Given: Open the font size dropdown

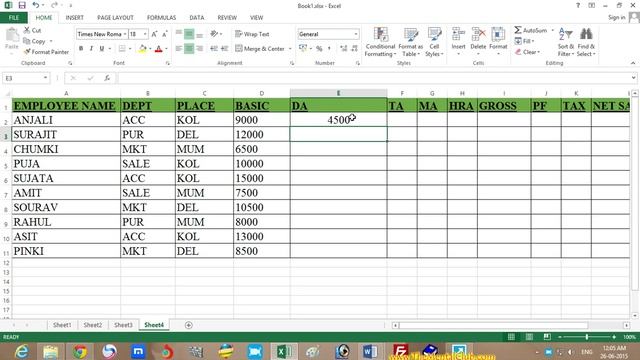Looking at the screenshot, I should (145, 34).
